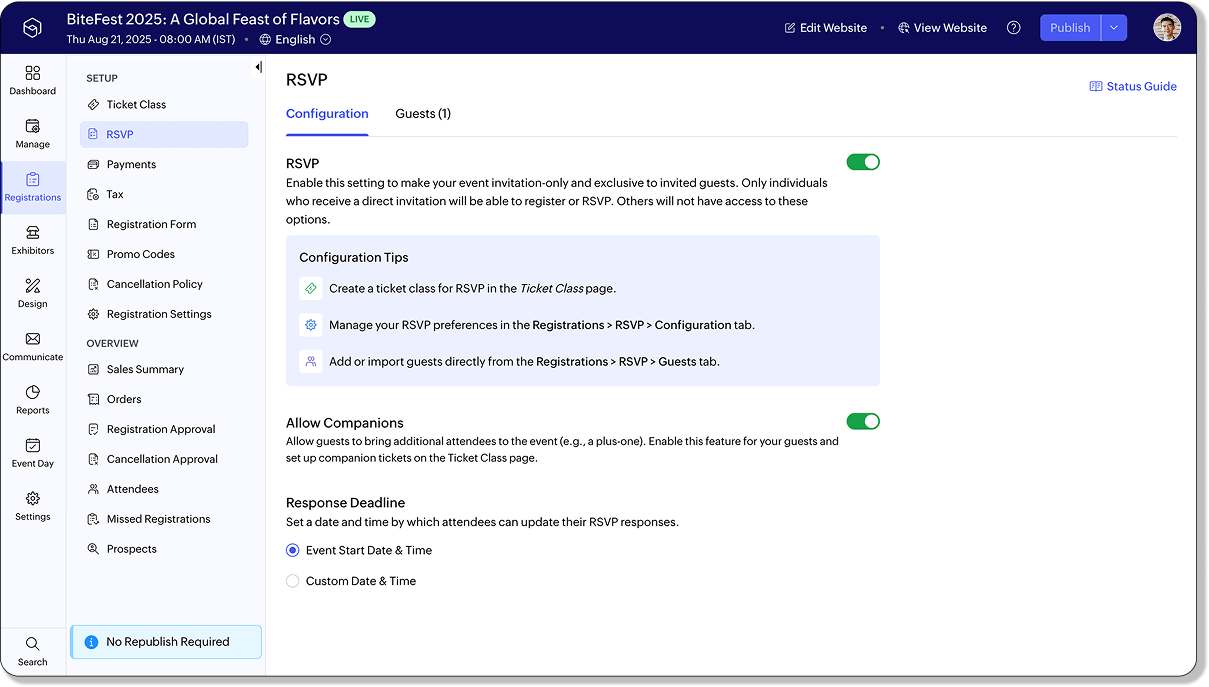Click the user profile avatar
The image size is (1209, 687).
1166,28
